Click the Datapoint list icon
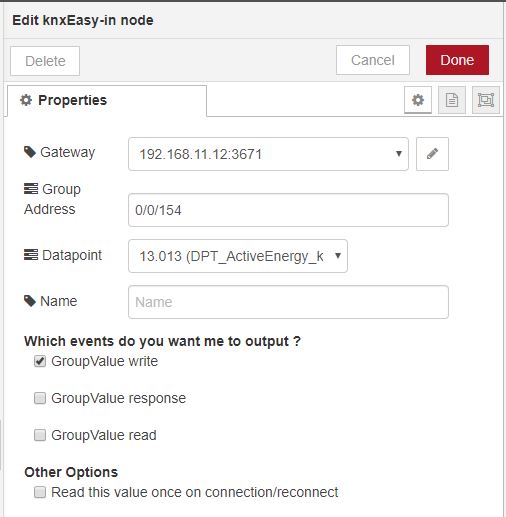 click(31, 255)
